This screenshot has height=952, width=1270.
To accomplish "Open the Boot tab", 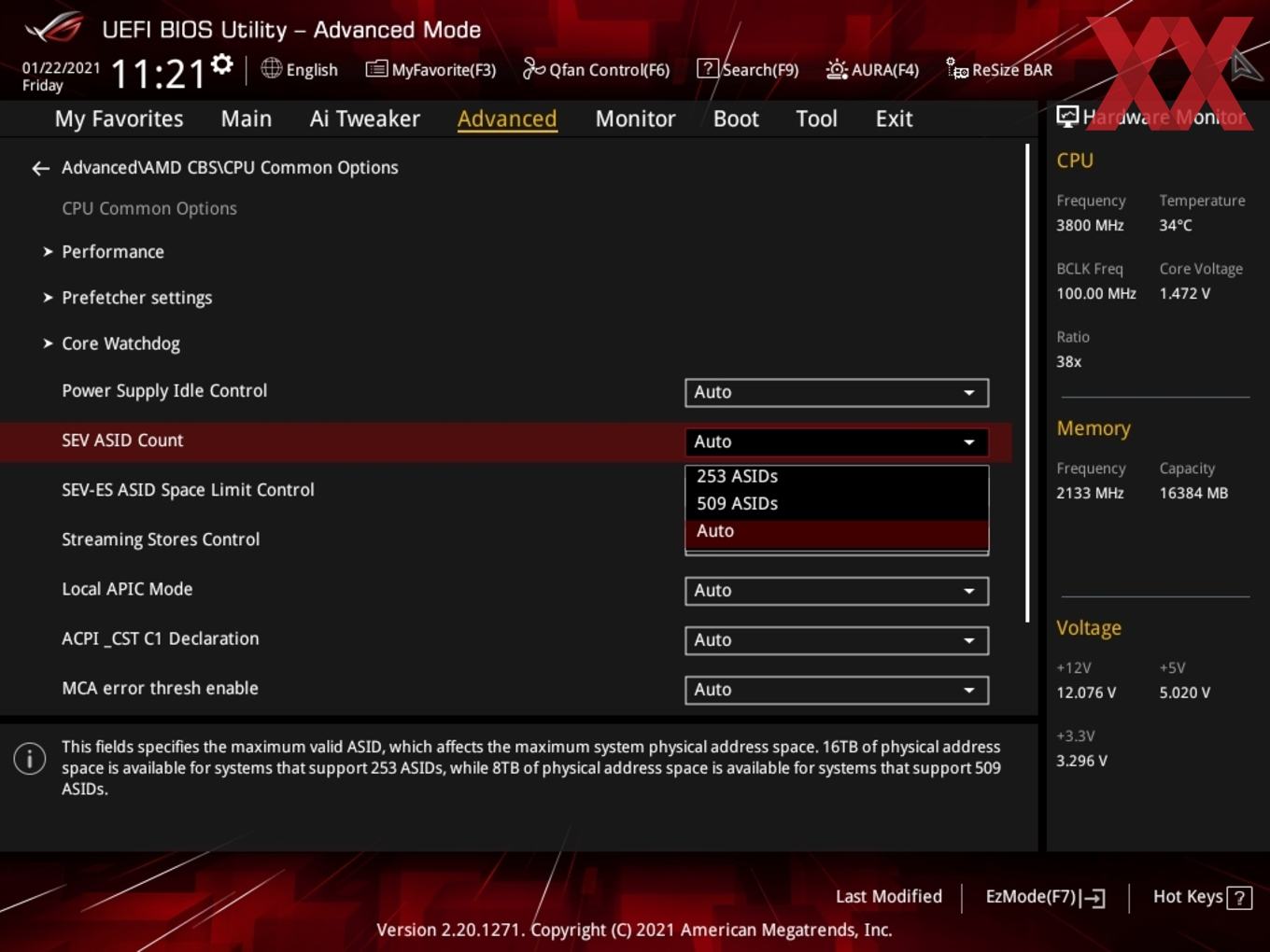I will (x=736, y=119).
